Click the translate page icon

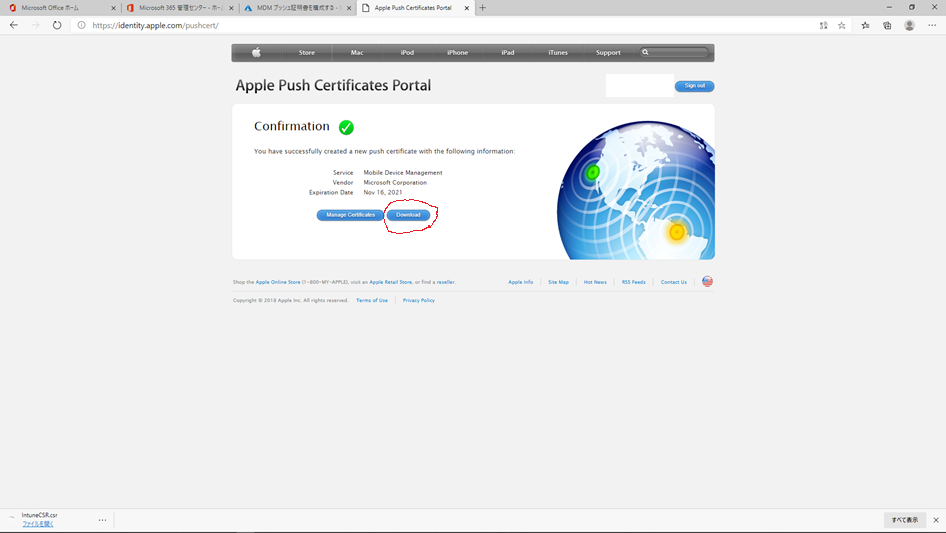point(824,25)
